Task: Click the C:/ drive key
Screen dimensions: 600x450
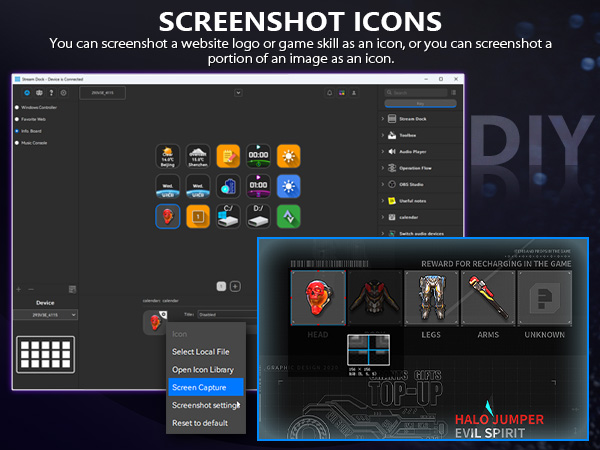Action: [228, 217]
